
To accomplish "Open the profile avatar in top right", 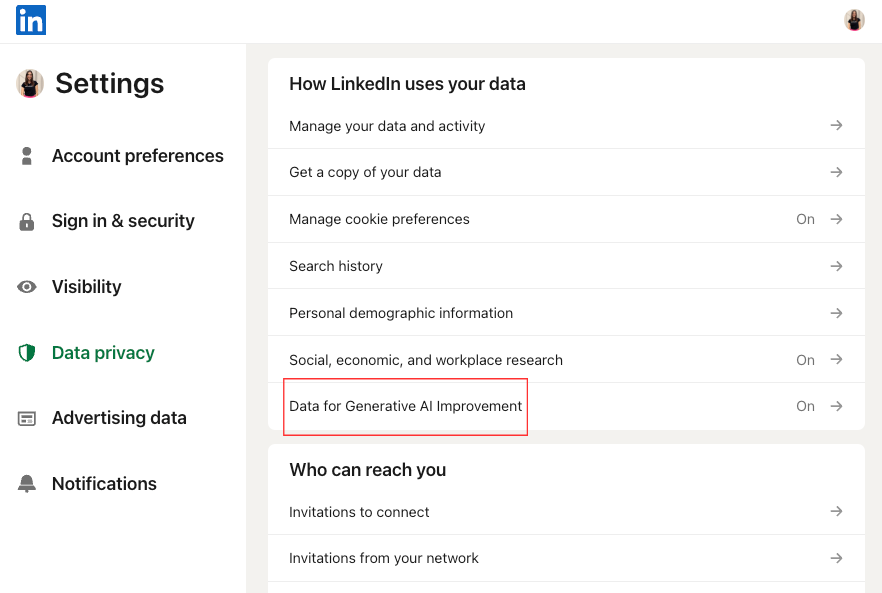I will [854, 20].
